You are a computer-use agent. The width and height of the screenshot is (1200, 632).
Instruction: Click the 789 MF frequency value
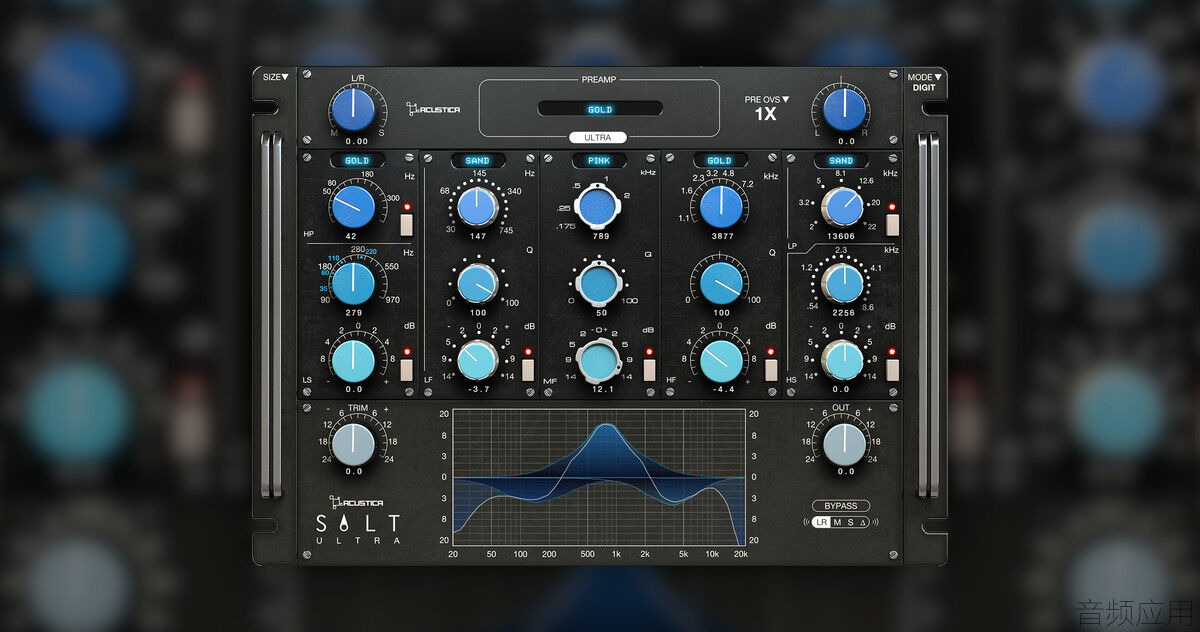600,237
